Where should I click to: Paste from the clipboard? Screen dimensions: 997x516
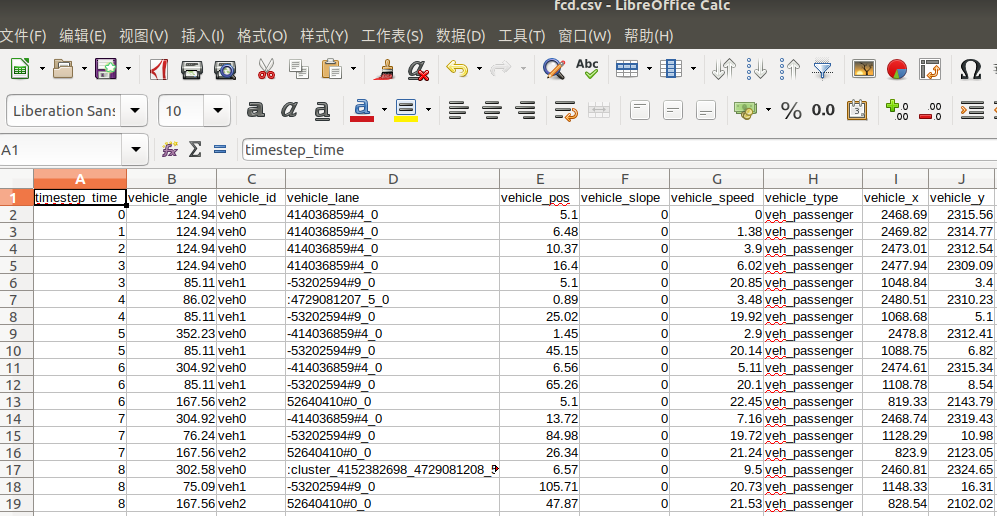point(332,69)
